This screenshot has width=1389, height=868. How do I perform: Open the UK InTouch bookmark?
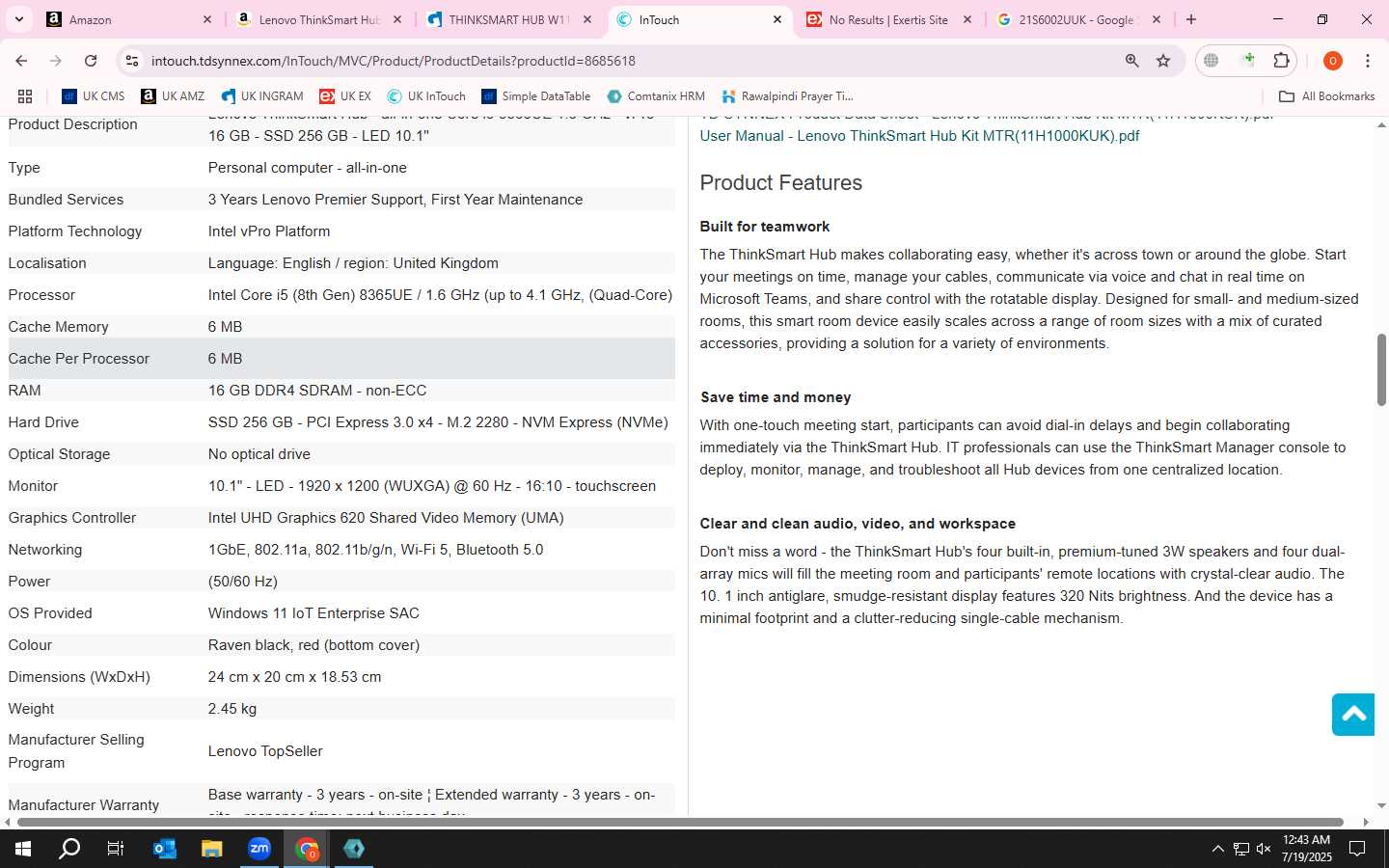pos(426,96)
